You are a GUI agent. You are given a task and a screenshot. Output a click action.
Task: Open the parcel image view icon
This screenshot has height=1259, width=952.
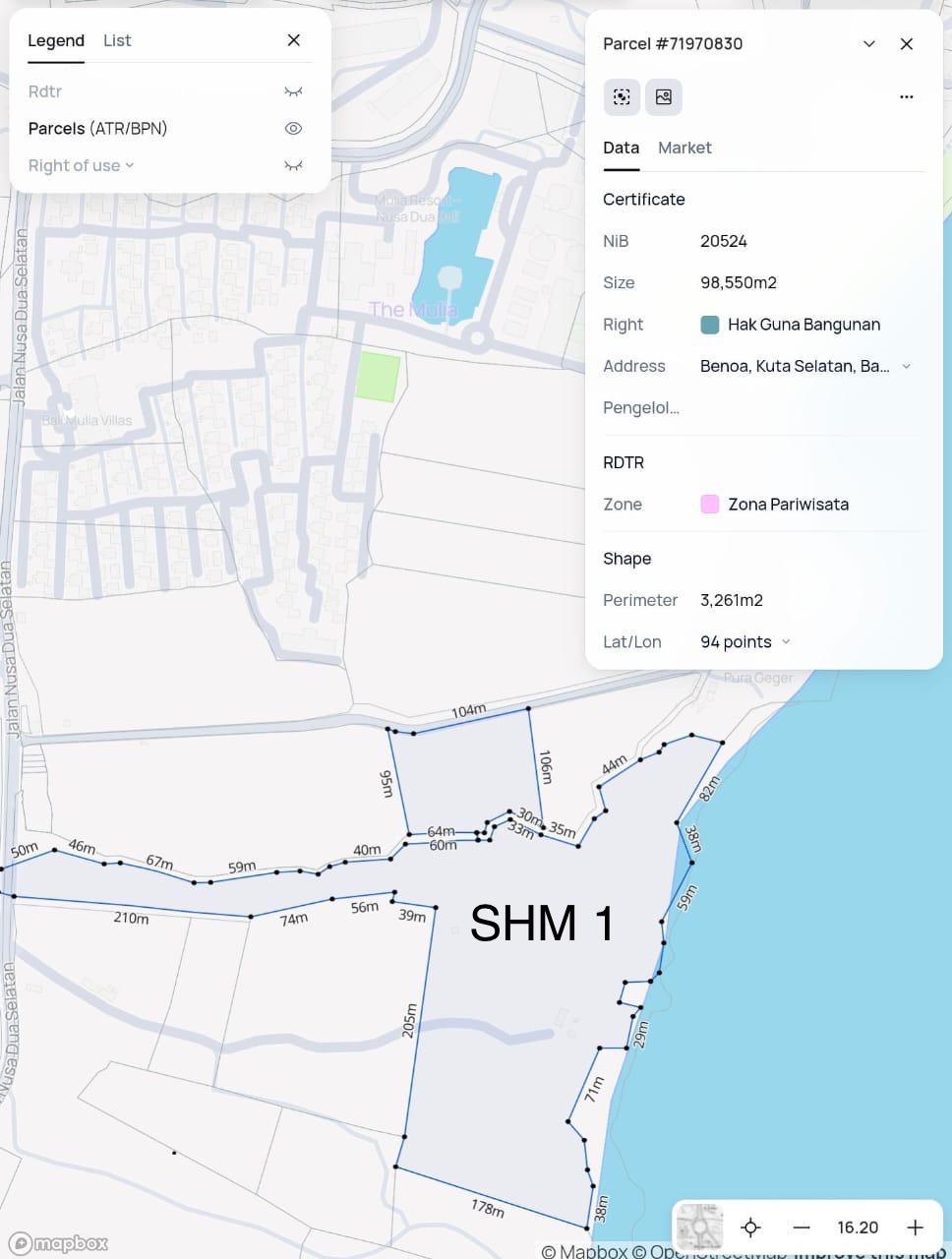point(664,96)
